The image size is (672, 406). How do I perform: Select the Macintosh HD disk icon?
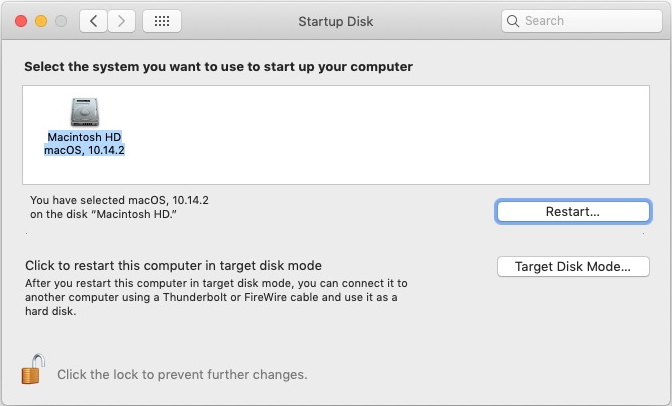[84, 112]
